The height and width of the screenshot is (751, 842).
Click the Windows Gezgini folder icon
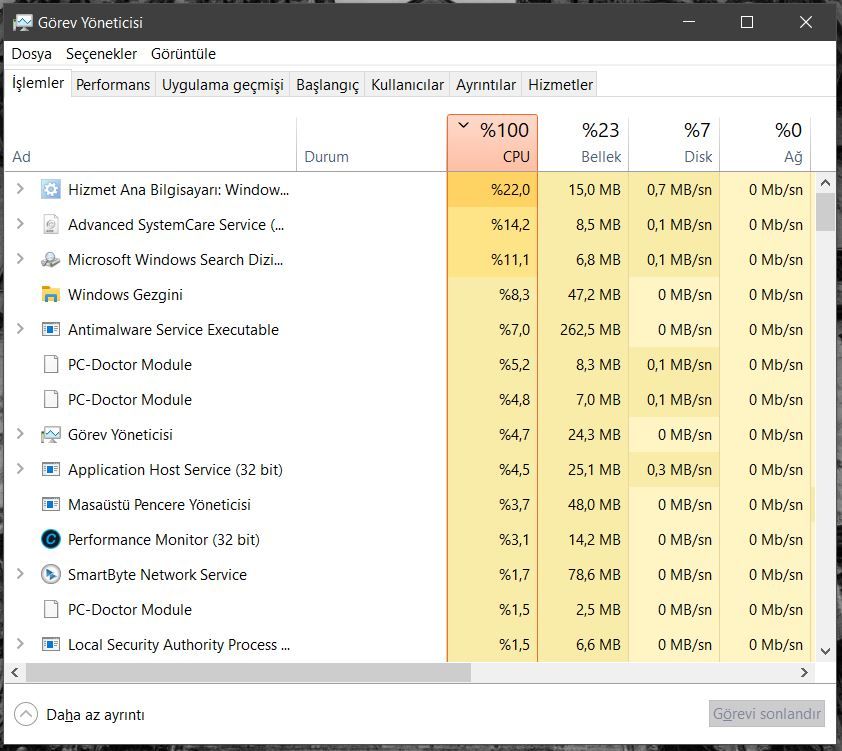(51, 295)
